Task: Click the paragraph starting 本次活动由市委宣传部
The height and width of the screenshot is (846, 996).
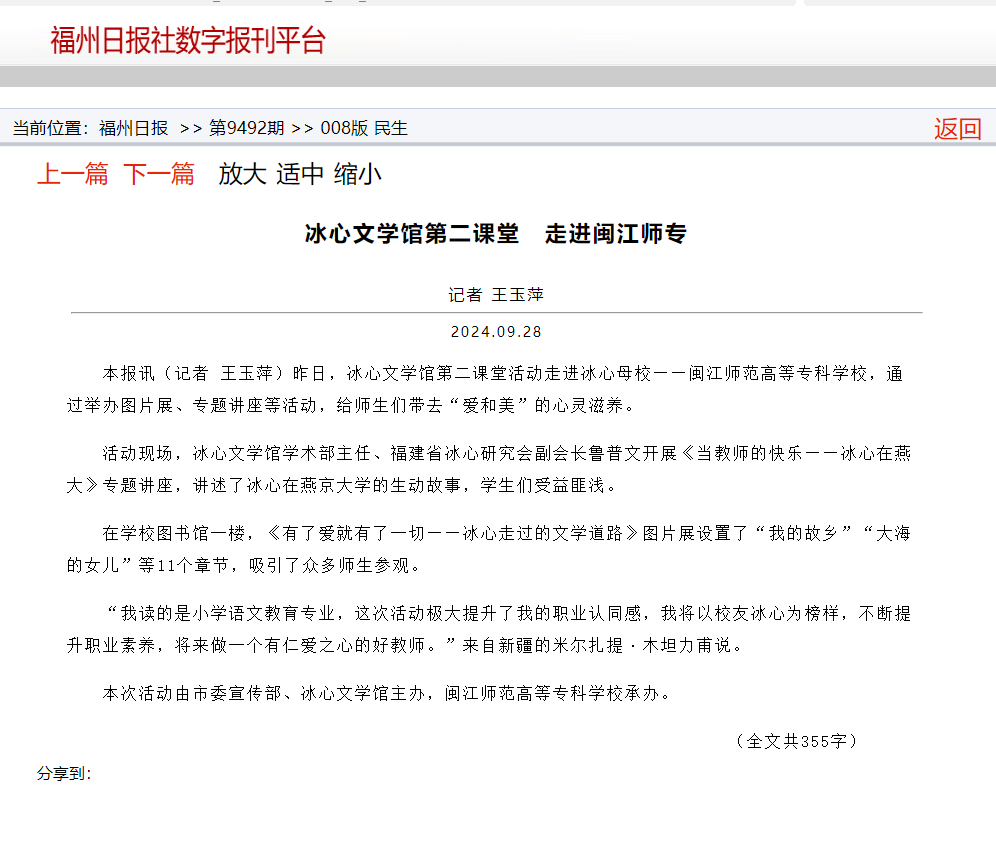Action: click(x=387, y=693)
